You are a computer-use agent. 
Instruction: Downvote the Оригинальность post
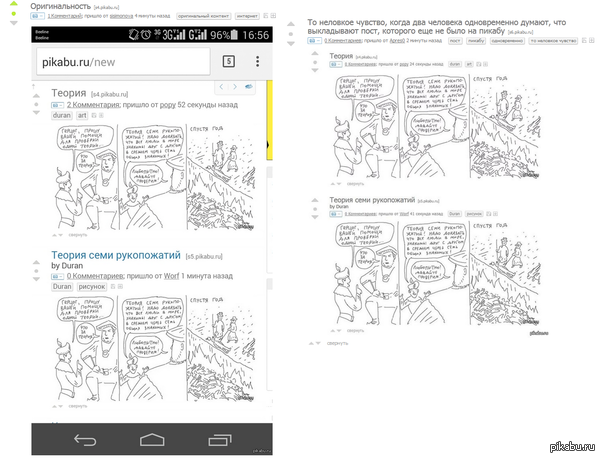tap(13, 23)
